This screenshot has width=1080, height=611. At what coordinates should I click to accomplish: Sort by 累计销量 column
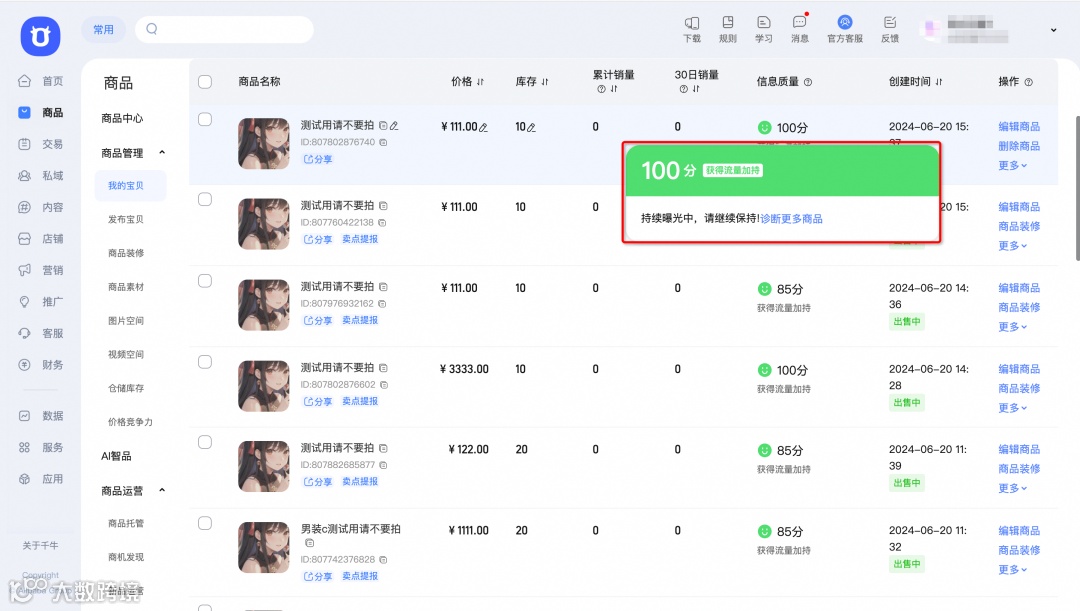(614, 90)
